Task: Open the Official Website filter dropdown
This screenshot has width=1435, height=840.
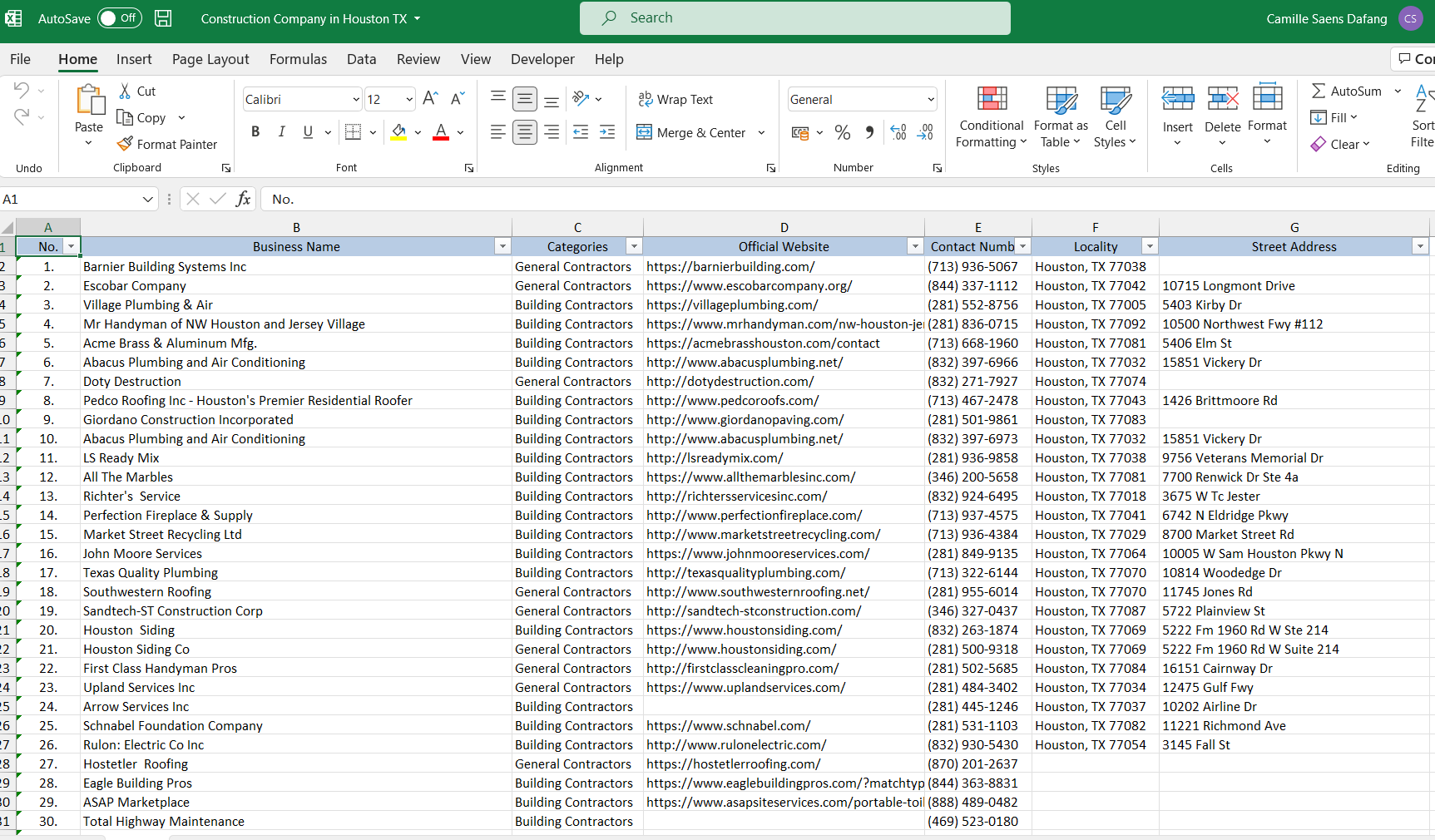Action: point(915,246)
